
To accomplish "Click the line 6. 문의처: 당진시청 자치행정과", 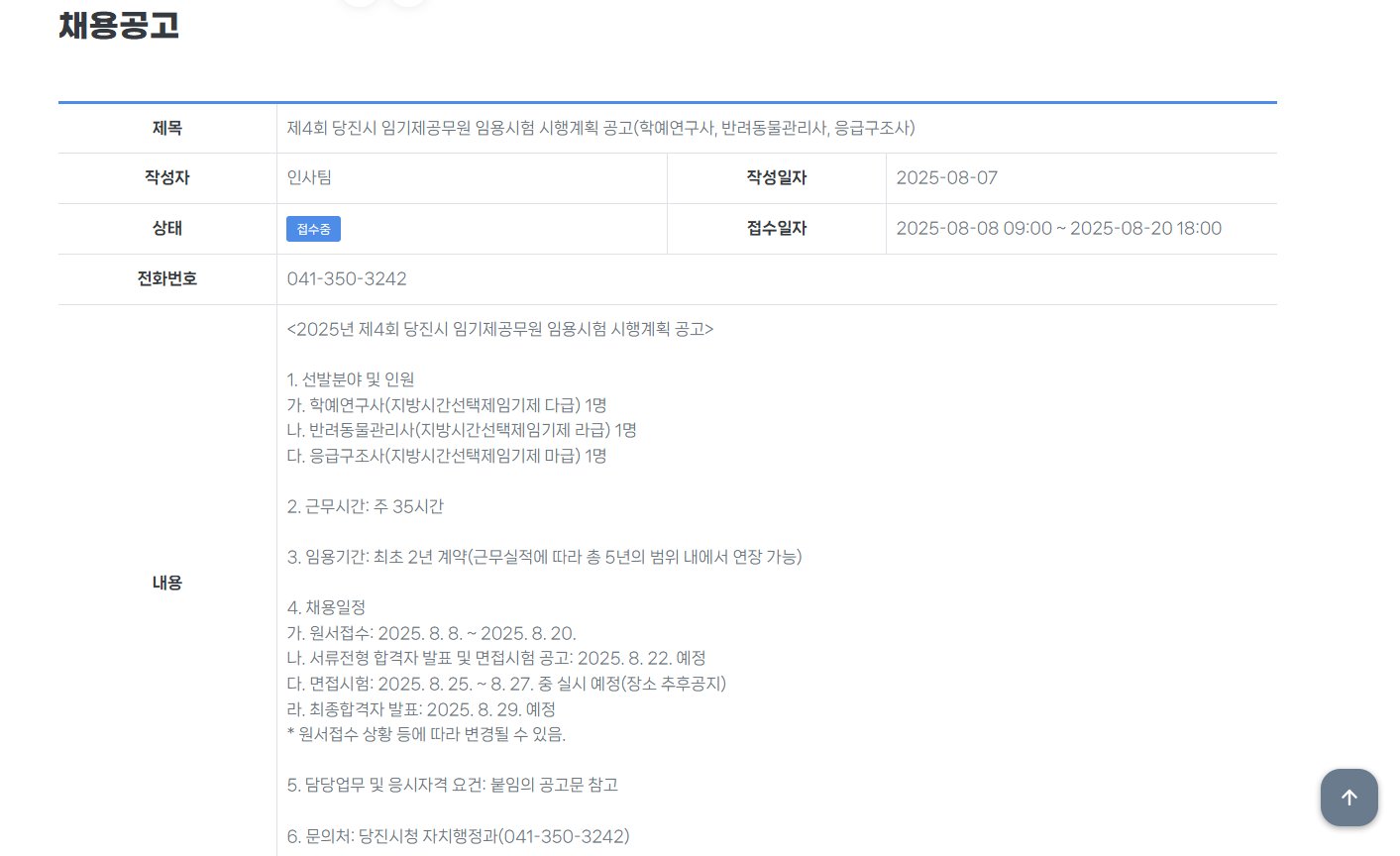I will tap(459, 836).
